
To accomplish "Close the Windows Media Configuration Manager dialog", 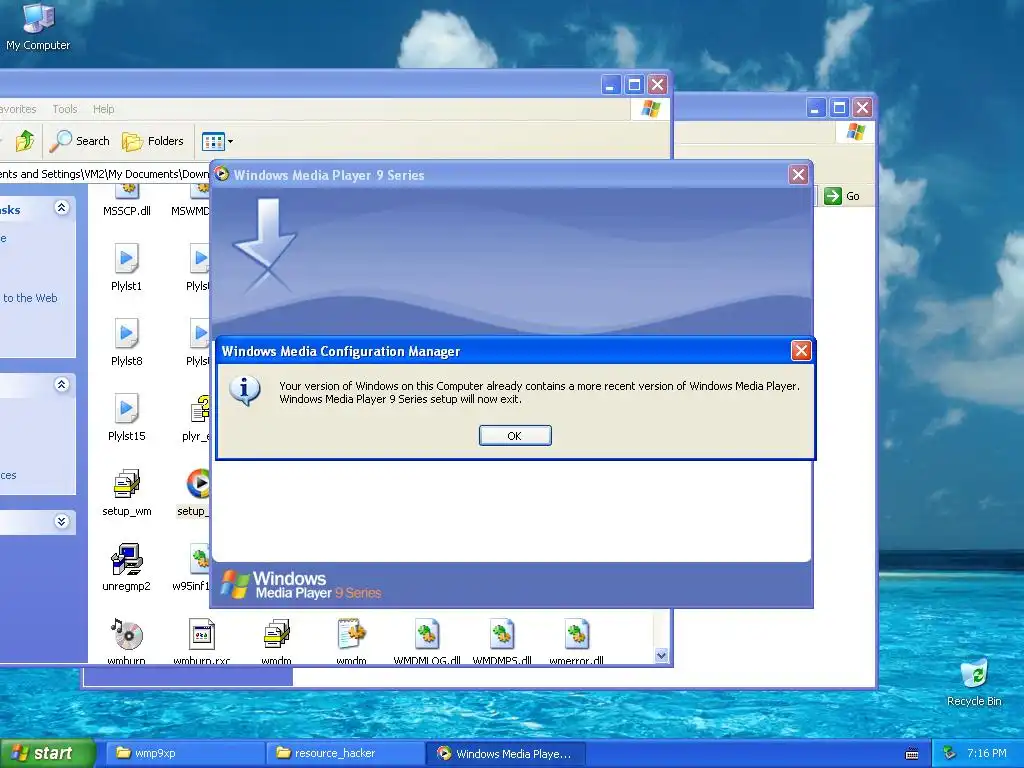I will [x=801, y=351].
